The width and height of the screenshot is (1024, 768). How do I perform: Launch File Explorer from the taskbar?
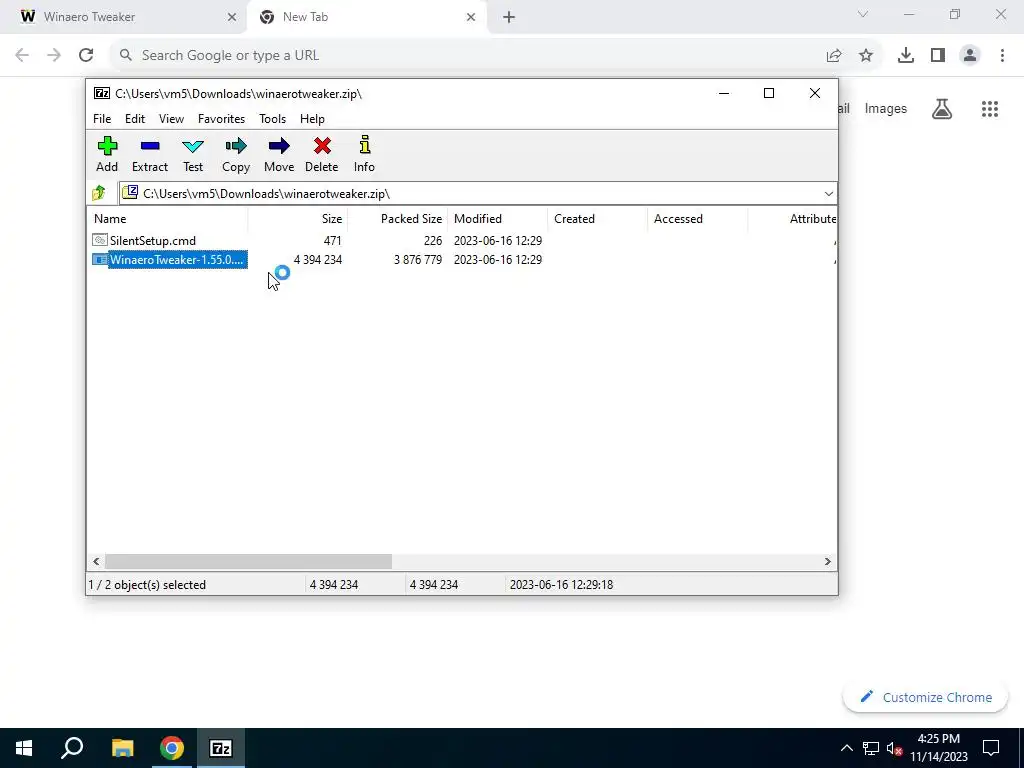pos(122,748)
